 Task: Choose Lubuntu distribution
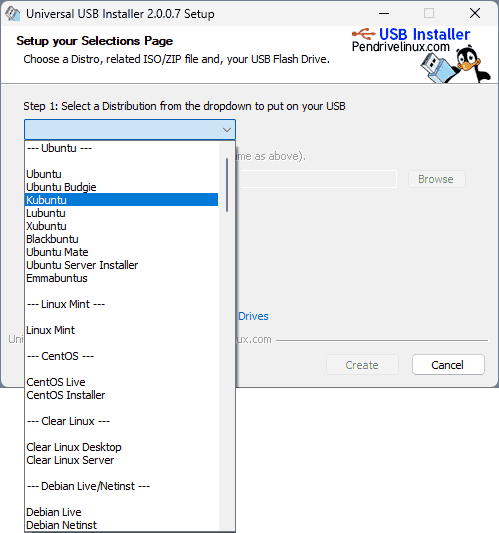[121, 213]
